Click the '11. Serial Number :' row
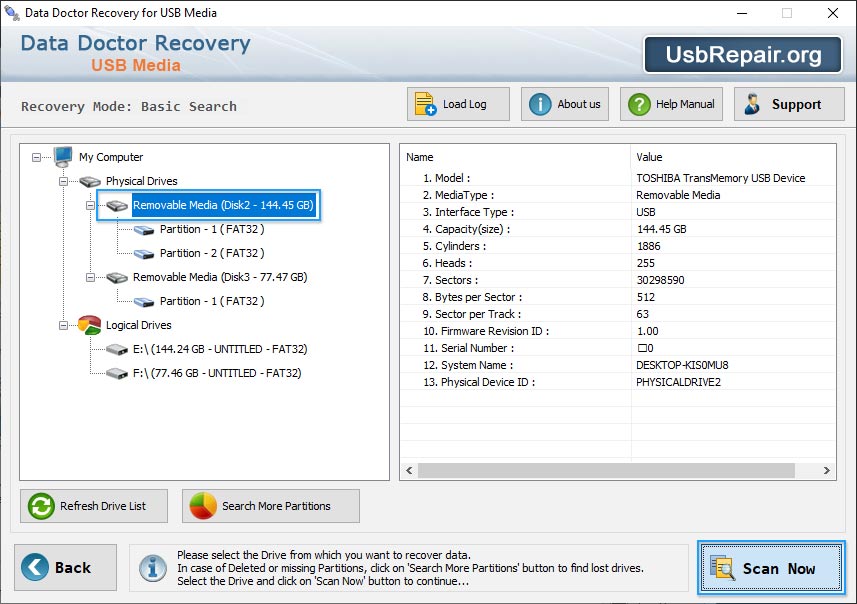Screen dimensions: 857x604 [x=618, y=348]
